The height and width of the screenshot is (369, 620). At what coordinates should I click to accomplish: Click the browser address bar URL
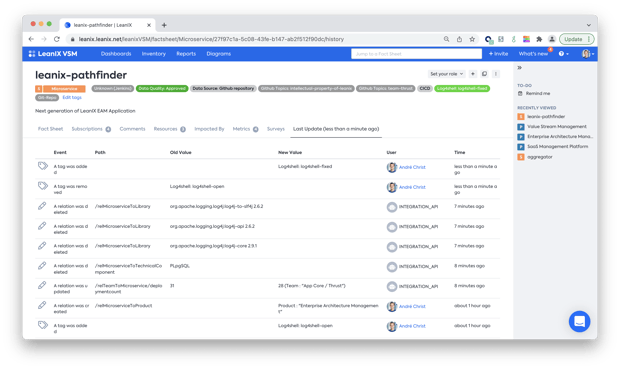click(x=211, y=39)
